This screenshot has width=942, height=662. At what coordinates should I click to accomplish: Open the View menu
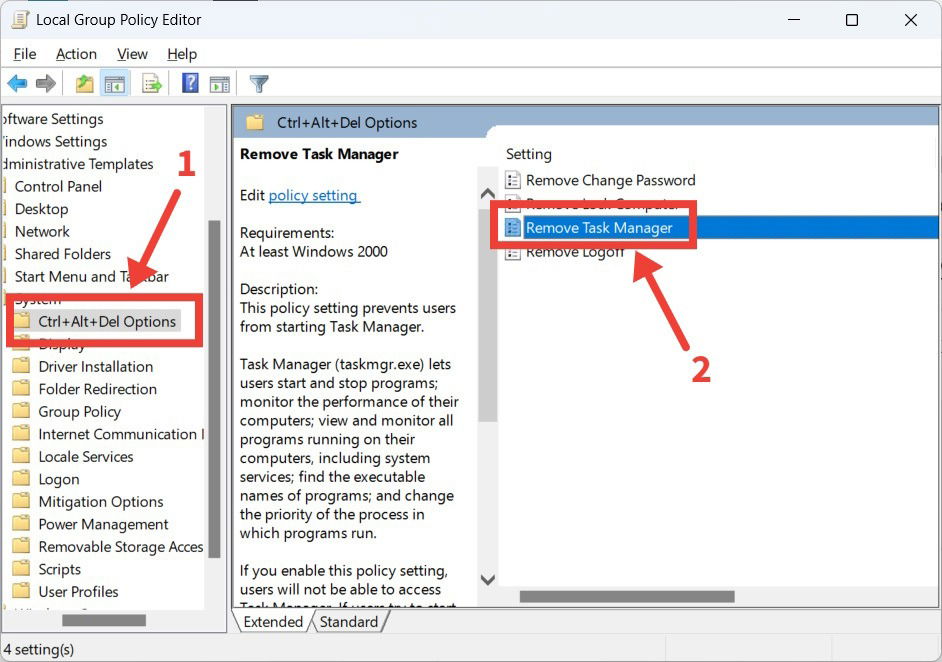(x=132, y=54)
